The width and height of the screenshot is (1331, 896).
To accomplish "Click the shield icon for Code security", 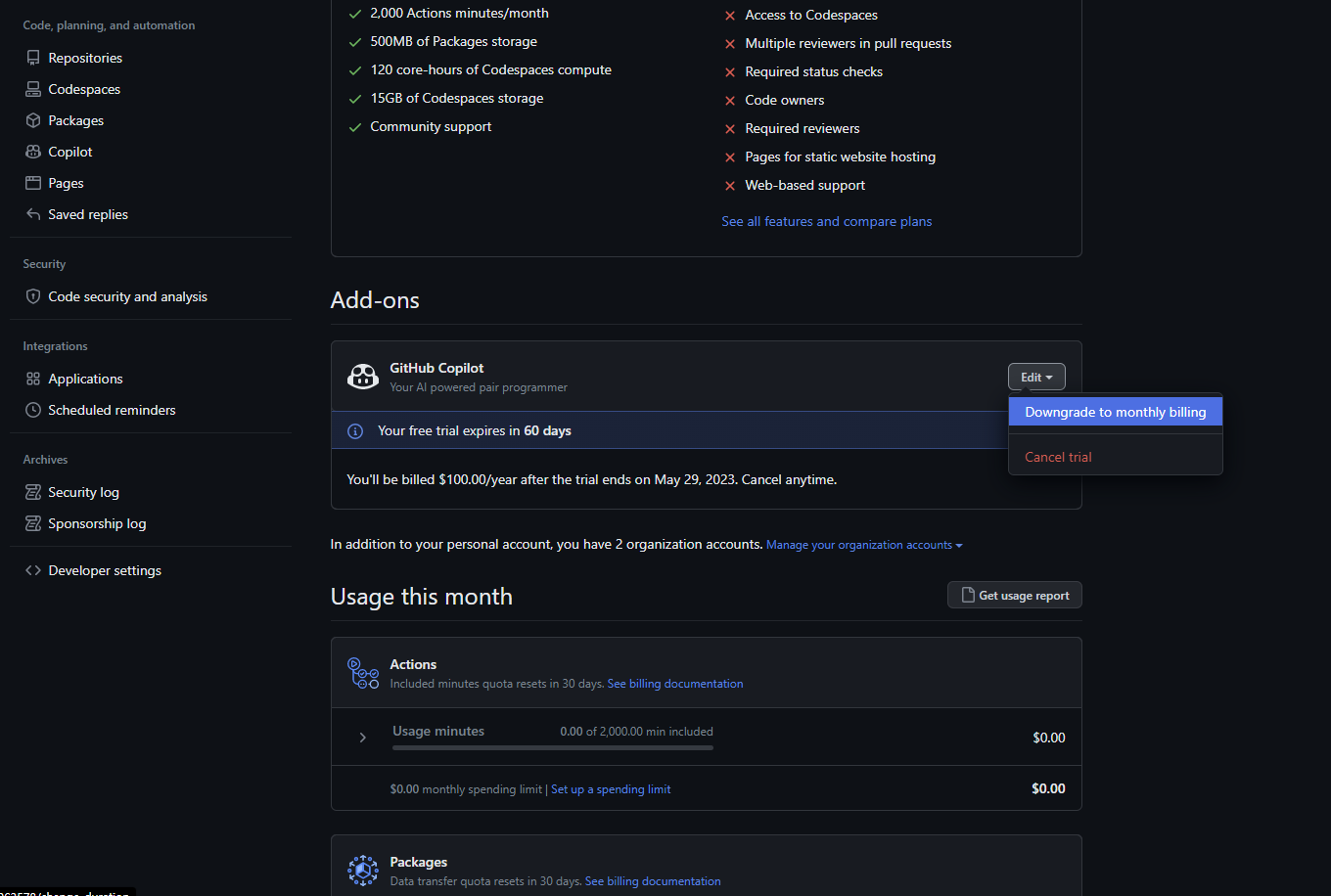I will click(33, 296).
